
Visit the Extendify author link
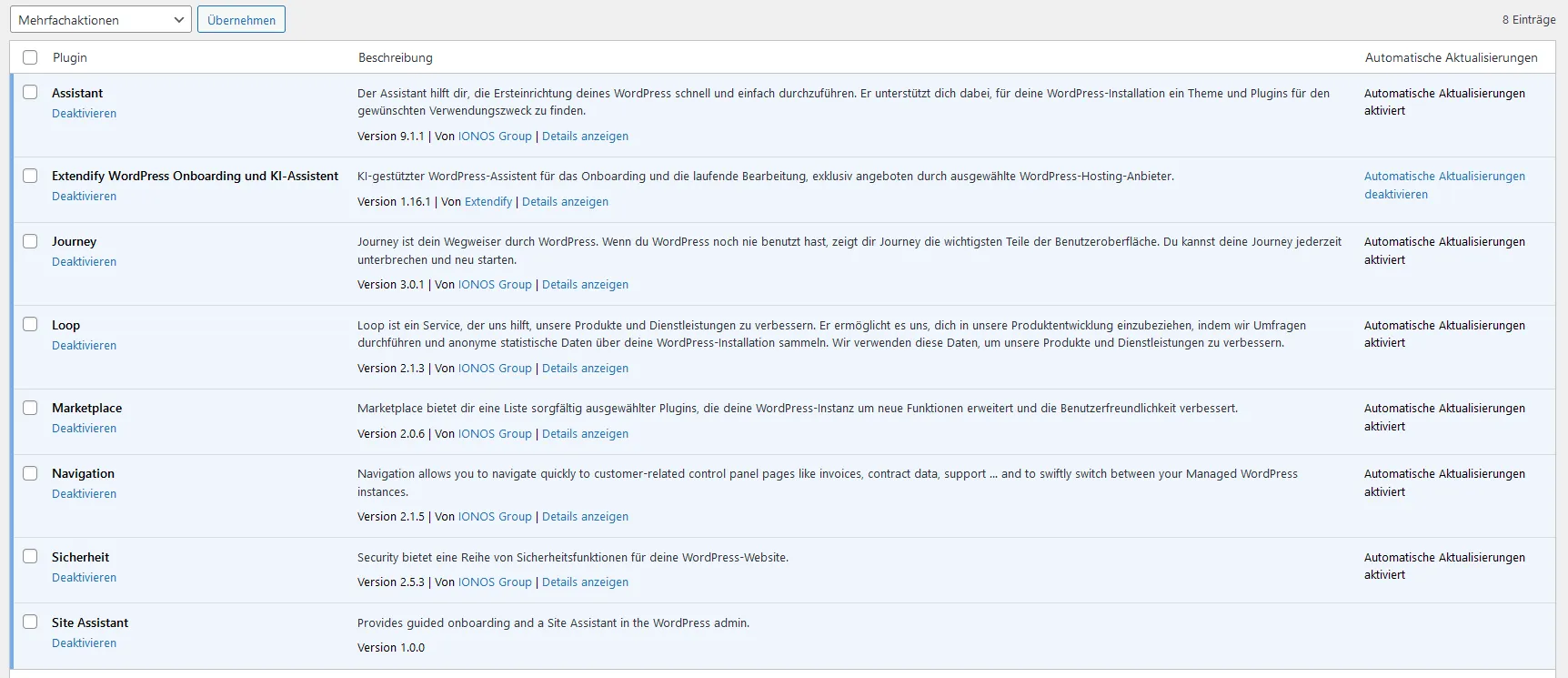[x=488, y=202]
